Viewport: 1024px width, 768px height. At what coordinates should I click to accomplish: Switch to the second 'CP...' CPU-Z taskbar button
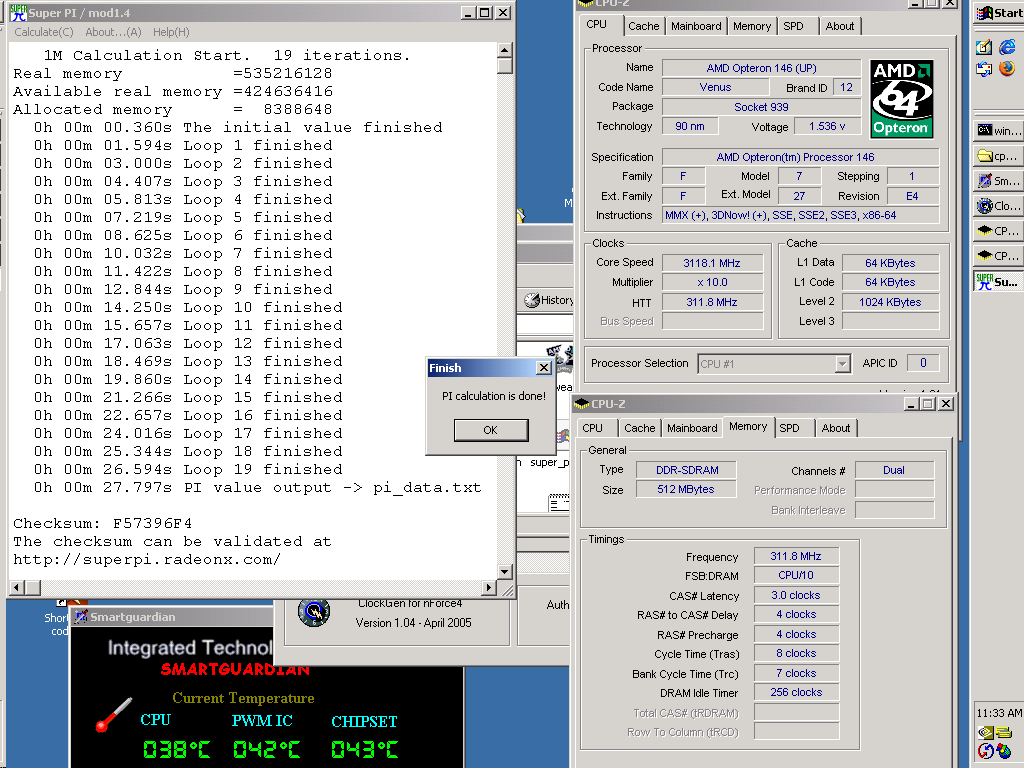pos(998,255)
